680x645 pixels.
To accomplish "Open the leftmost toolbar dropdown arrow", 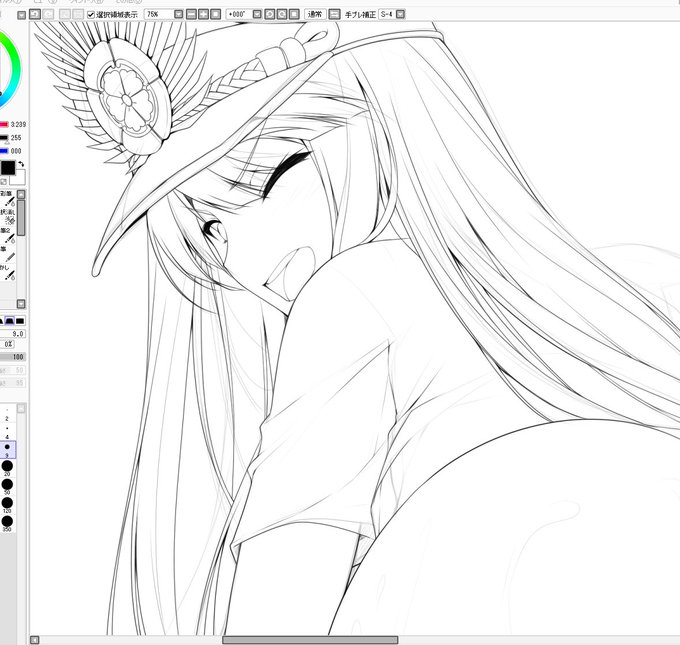I will 21,15.
